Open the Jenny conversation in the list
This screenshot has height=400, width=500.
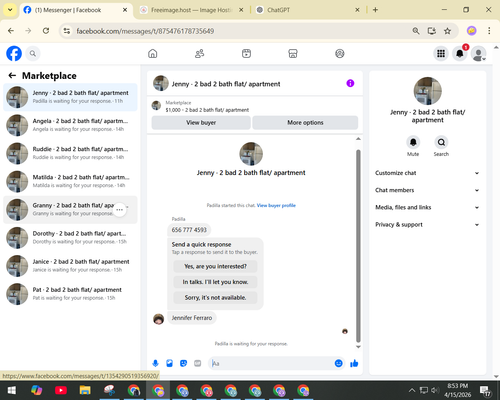(x=70, y=97)
